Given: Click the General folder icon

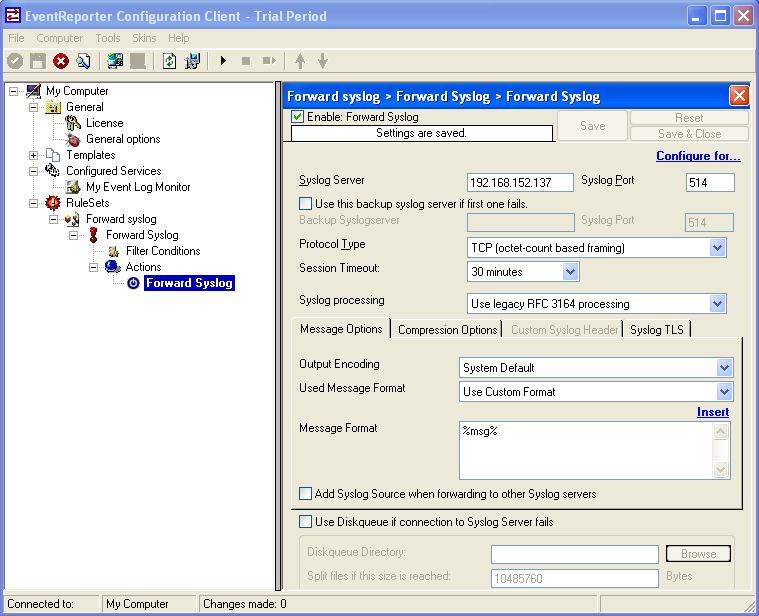Looking at the screenshot, I should 53,107.
